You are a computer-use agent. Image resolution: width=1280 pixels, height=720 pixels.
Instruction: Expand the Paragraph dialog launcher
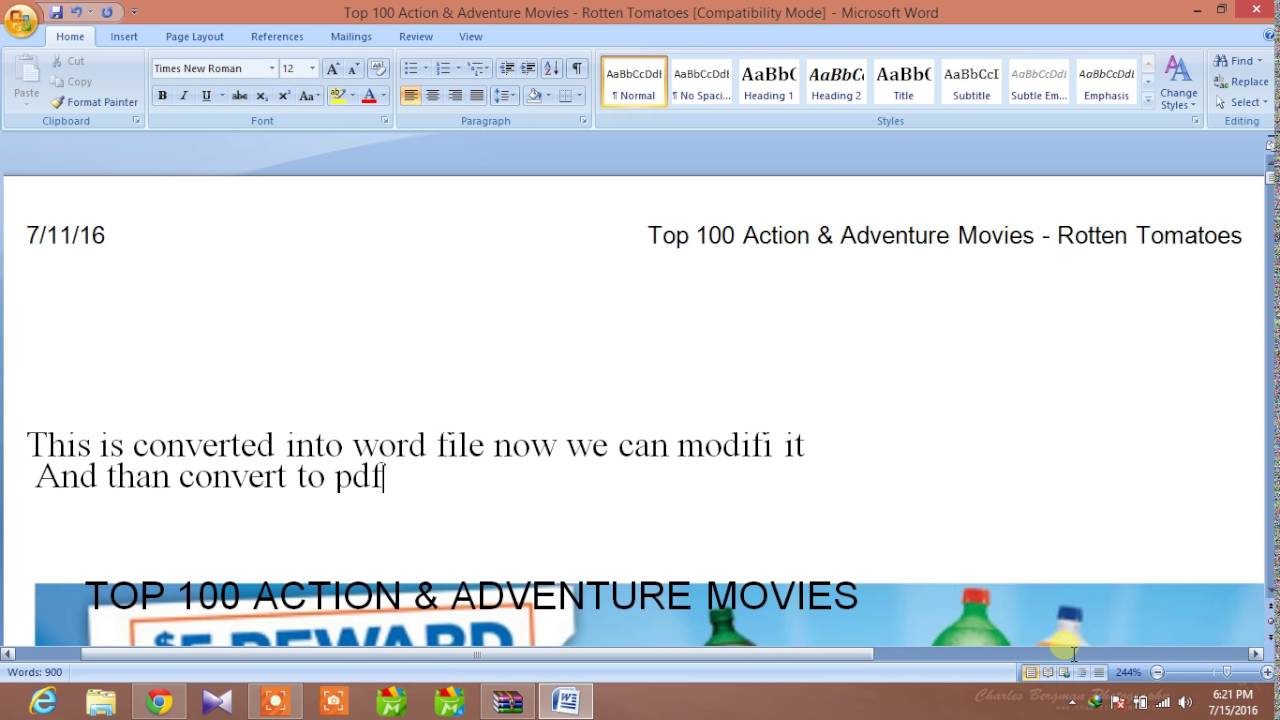(x=584, y=121)
